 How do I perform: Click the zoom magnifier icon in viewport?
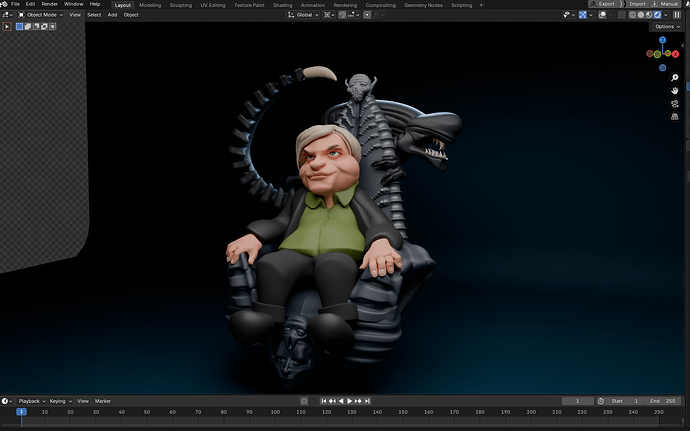[x=675, y=77]
